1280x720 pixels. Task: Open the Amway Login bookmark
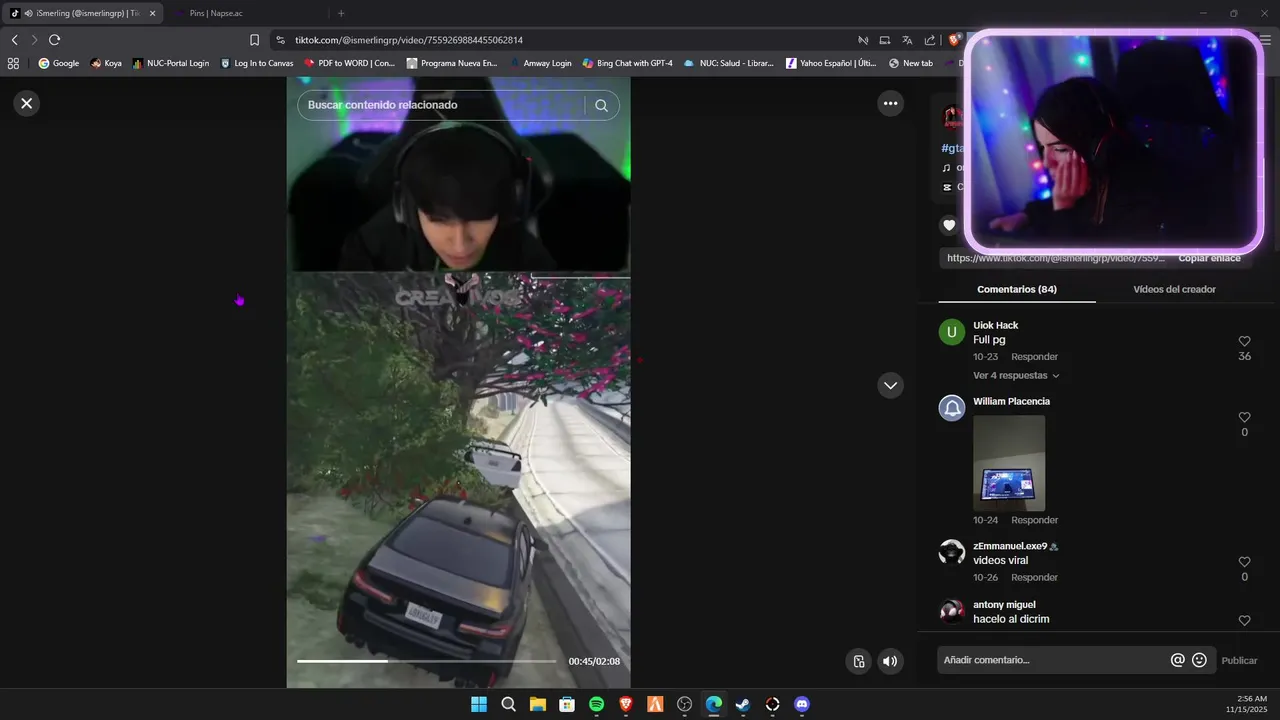click(540, 63)
